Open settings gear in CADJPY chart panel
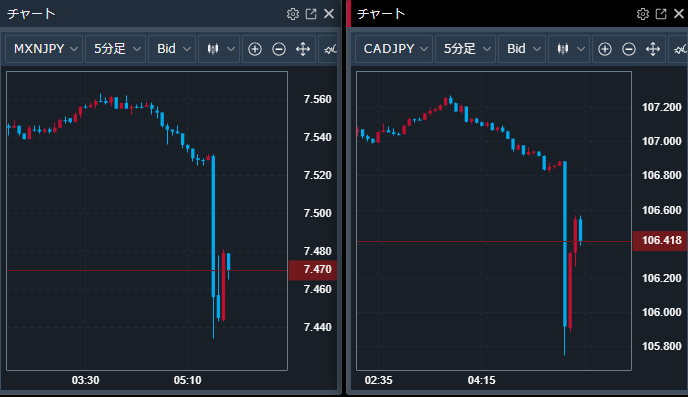The height and width of the screenshot is (397, 688). (x=643, y=14)
